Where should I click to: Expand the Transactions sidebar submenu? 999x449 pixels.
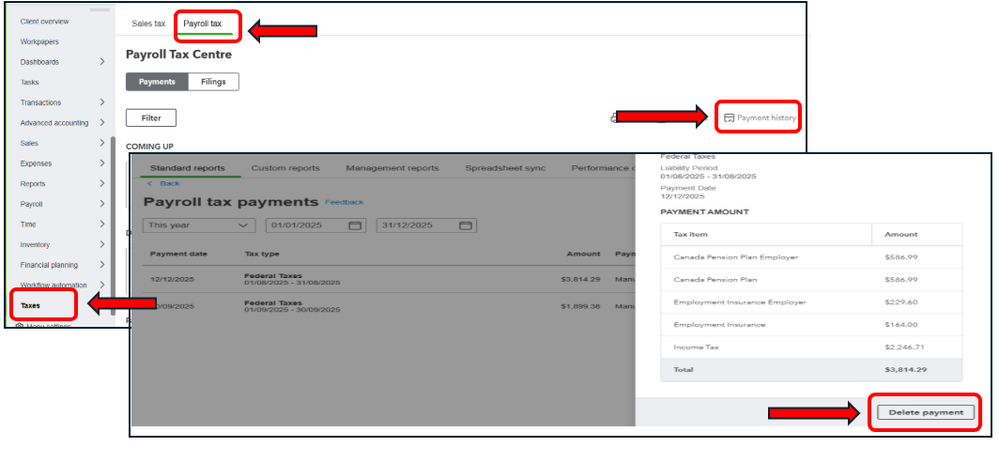[103, 103]
